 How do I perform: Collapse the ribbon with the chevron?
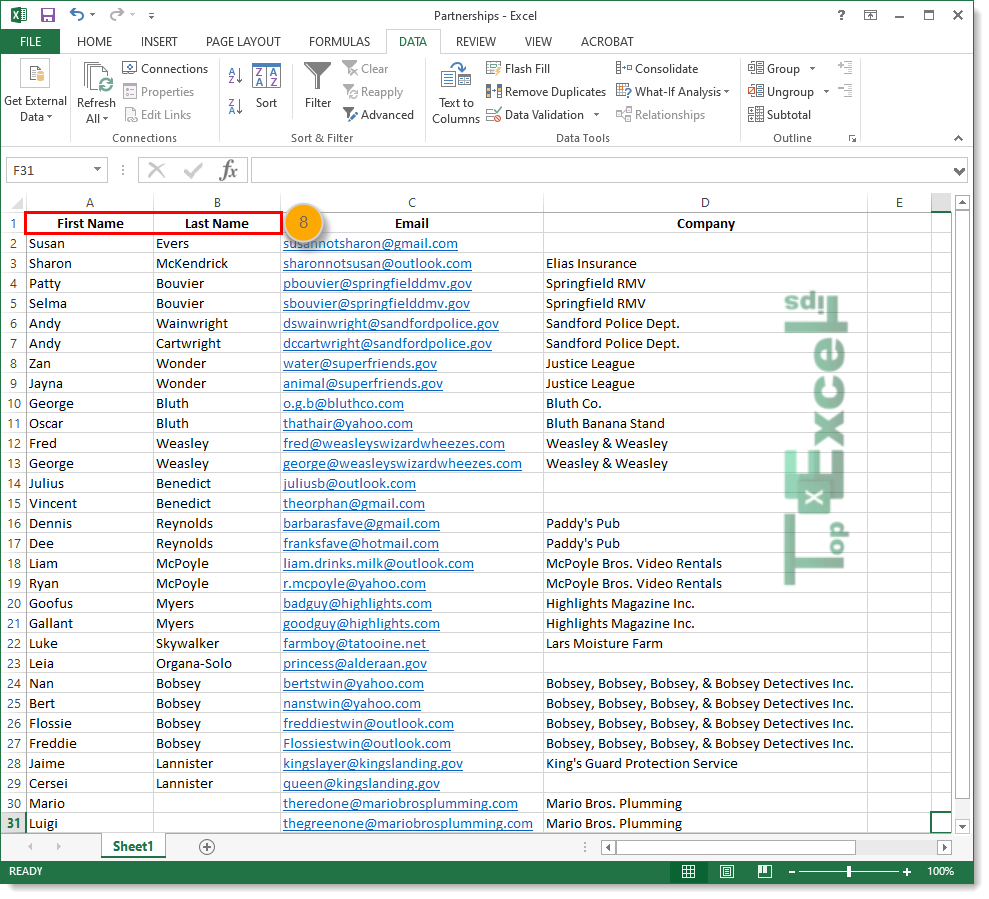(958, 138)
